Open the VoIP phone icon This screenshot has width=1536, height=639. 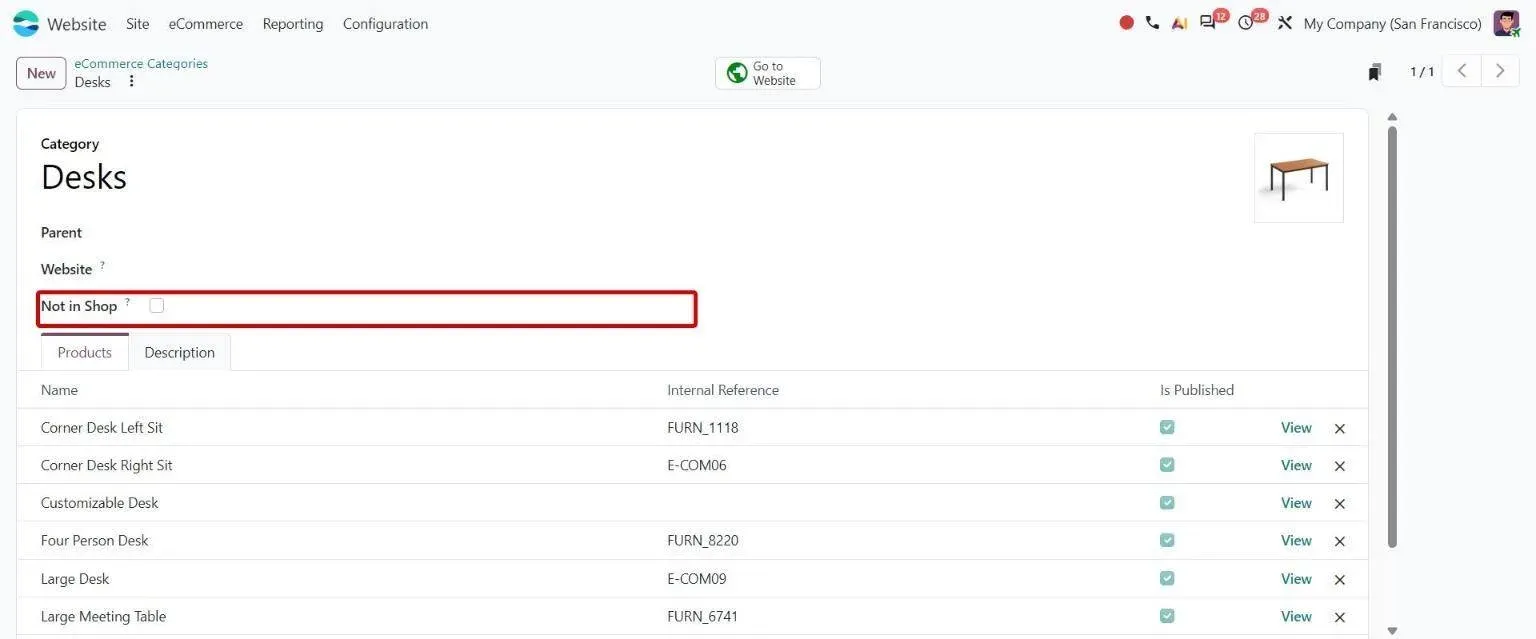(1152, 23)
